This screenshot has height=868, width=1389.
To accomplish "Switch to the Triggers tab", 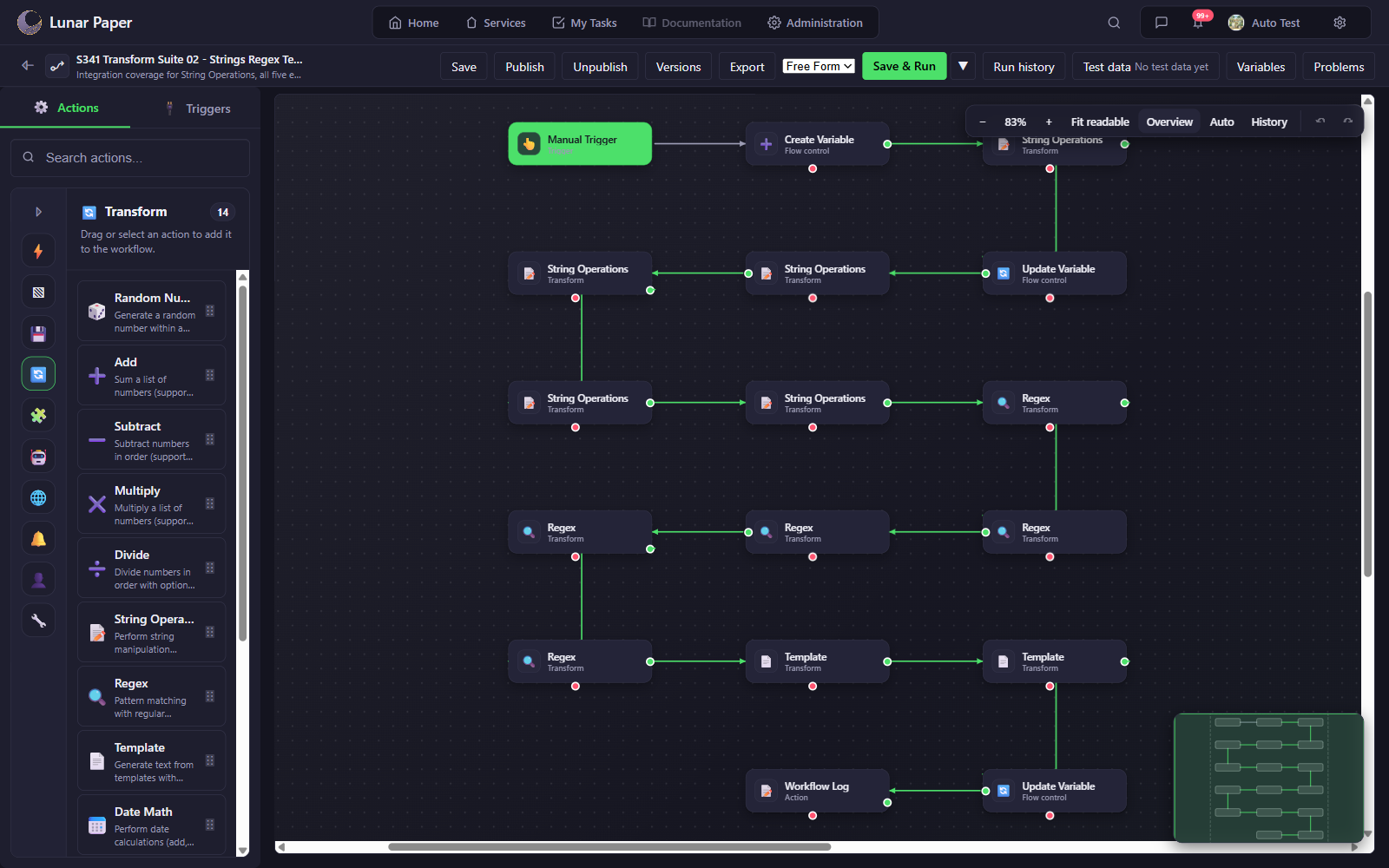I will pyautogui.click(x=197, y=108).
